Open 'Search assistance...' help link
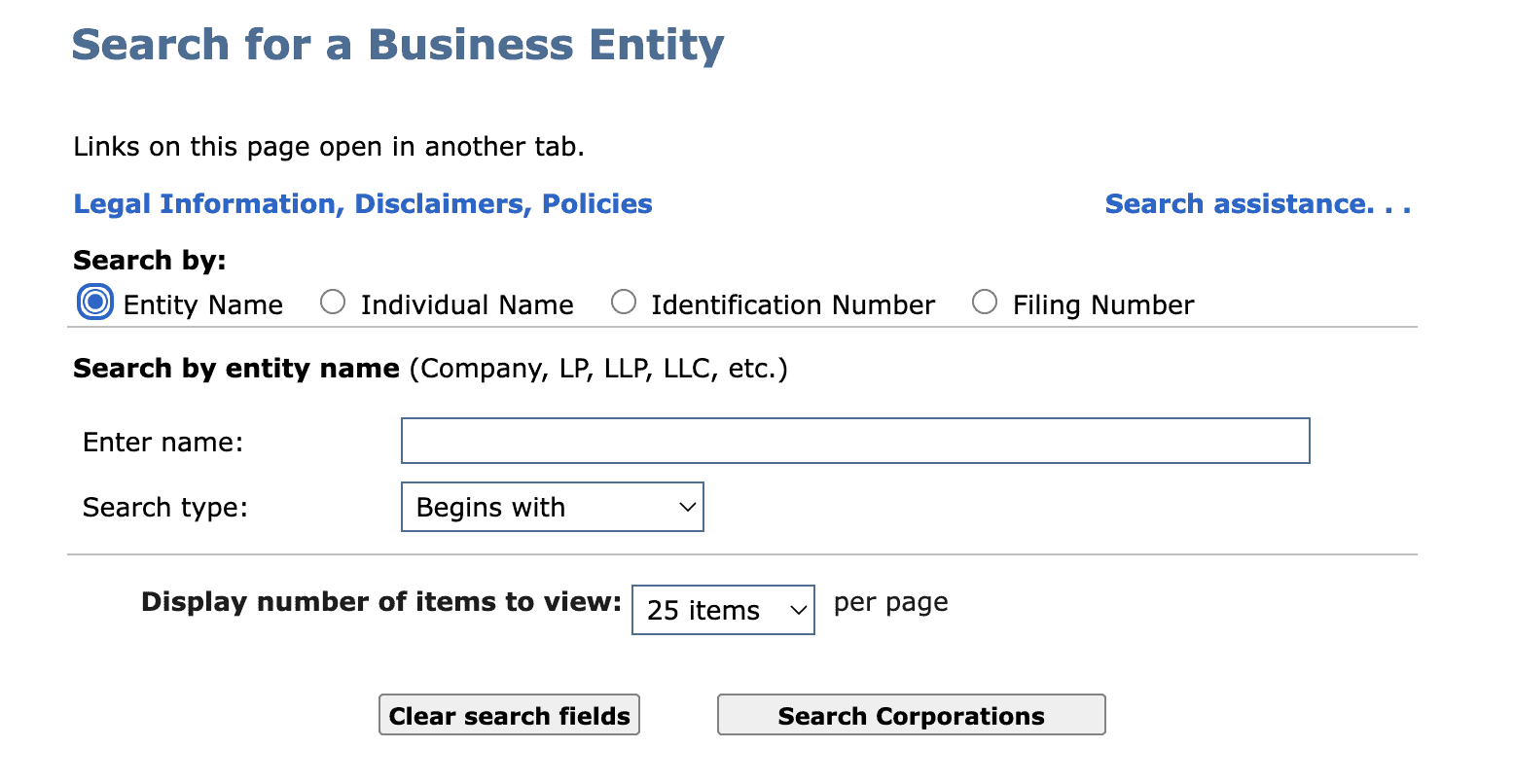Screen dimensions: 1514x784 click(1257, 203)
